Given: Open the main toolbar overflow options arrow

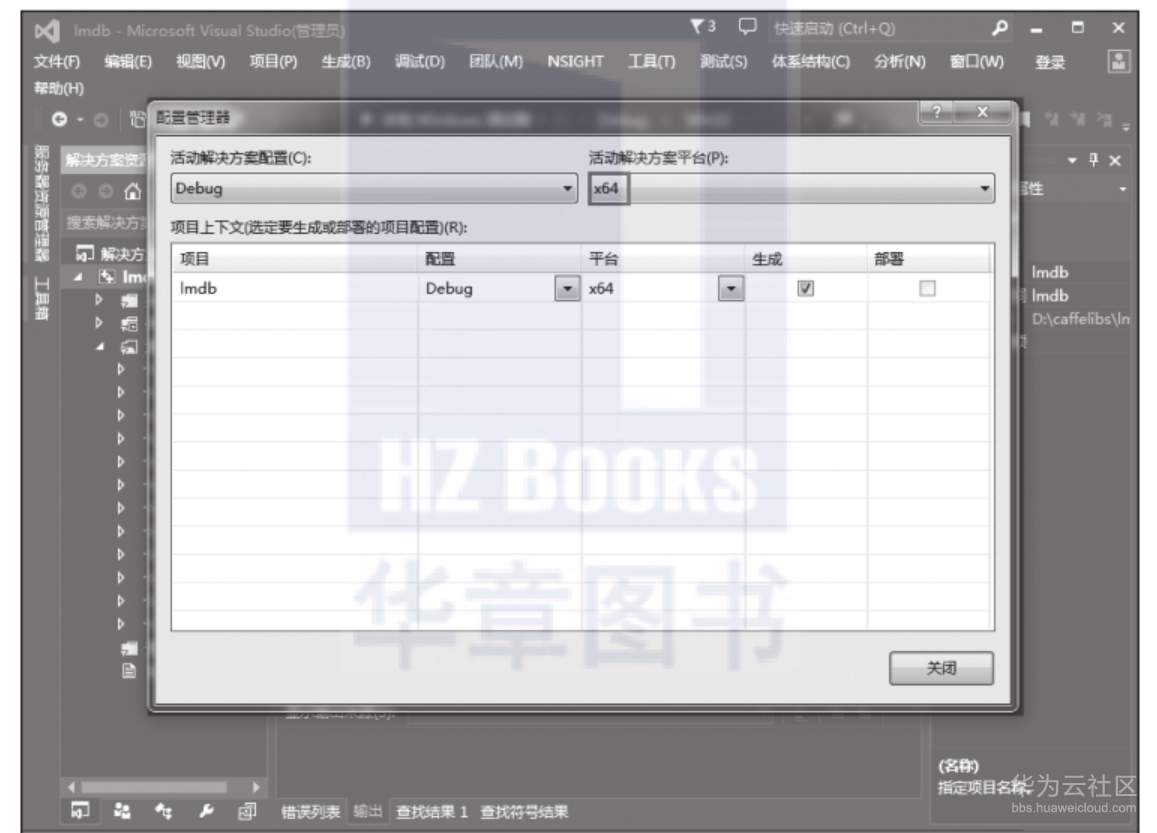Looking at the screenshot, I should click(1126, 128).
